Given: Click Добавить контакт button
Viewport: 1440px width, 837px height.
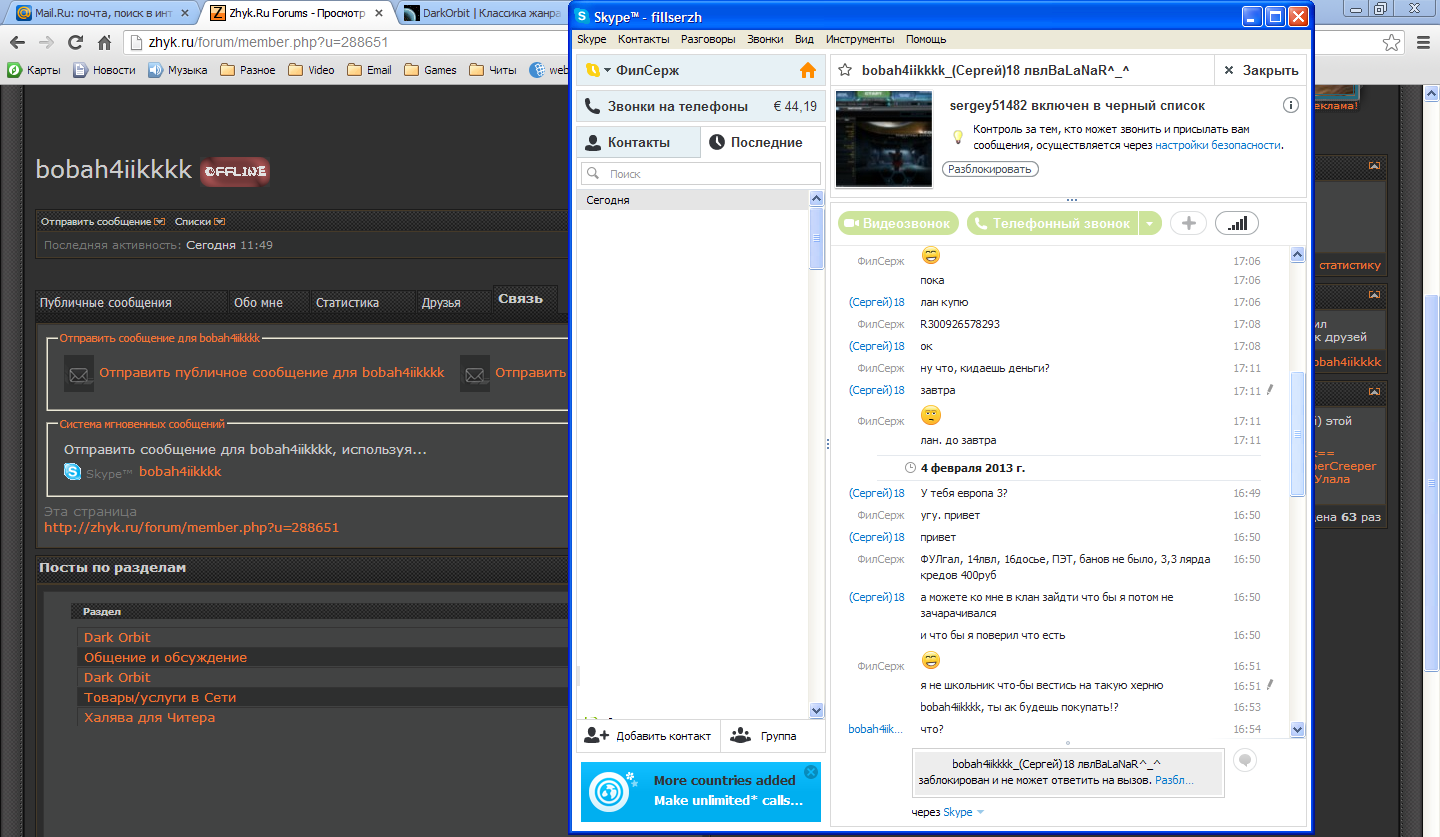Looking at the screenshot, I should pyautogui.click(x=648, y=736).
